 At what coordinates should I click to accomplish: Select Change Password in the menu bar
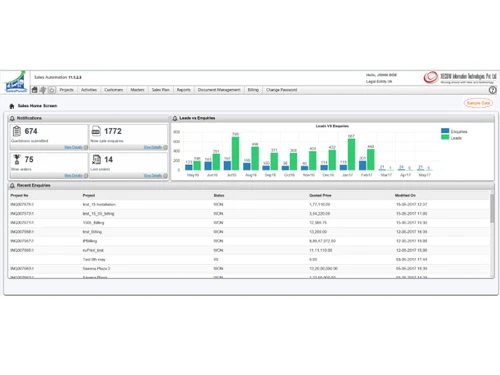(282, 90)
